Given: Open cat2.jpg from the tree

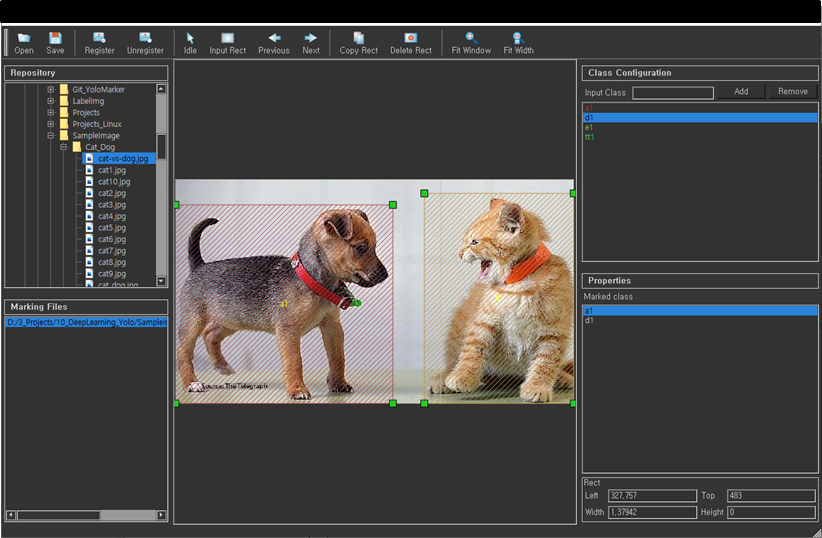Looking at the screenshot, I should 112,193.
